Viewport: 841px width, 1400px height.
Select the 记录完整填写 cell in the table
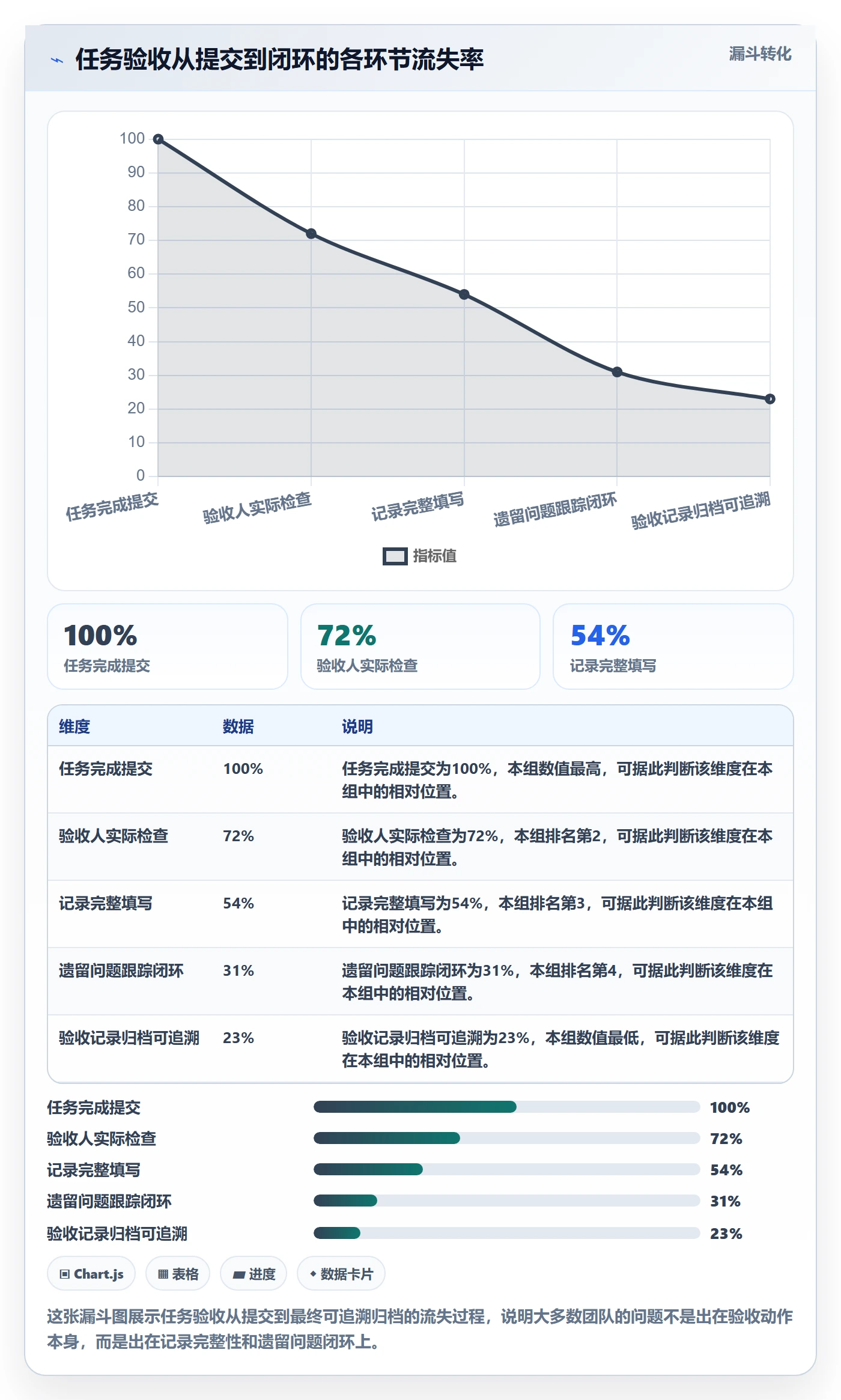106,903
